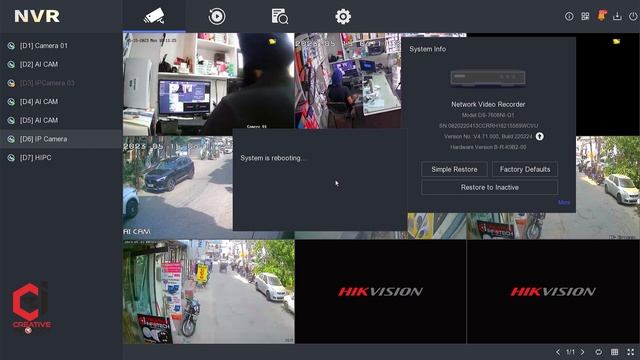Click the 'System is rebooting...' message
This screenshot has width=640, height=360.
pyautogui.click(x=273, y=158)
